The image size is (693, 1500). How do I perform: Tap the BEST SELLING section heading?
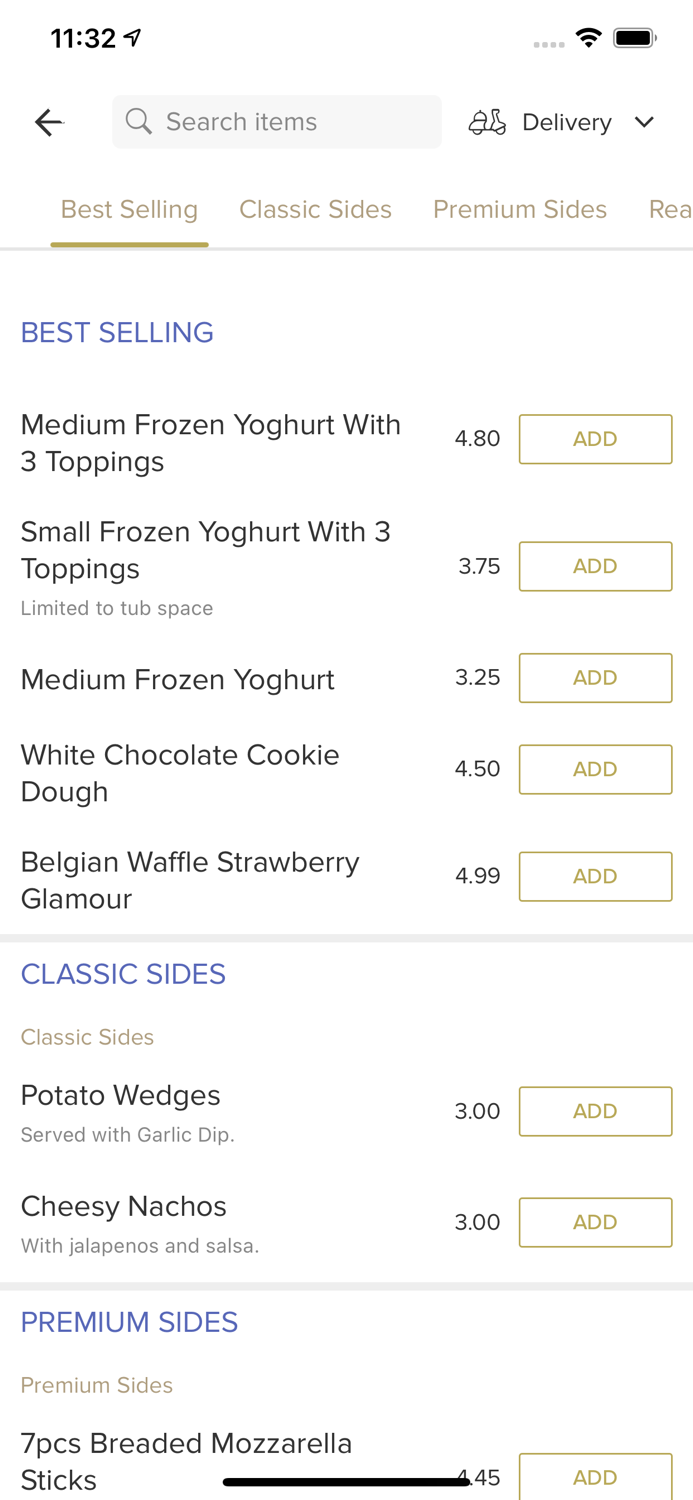click(117, 332)
